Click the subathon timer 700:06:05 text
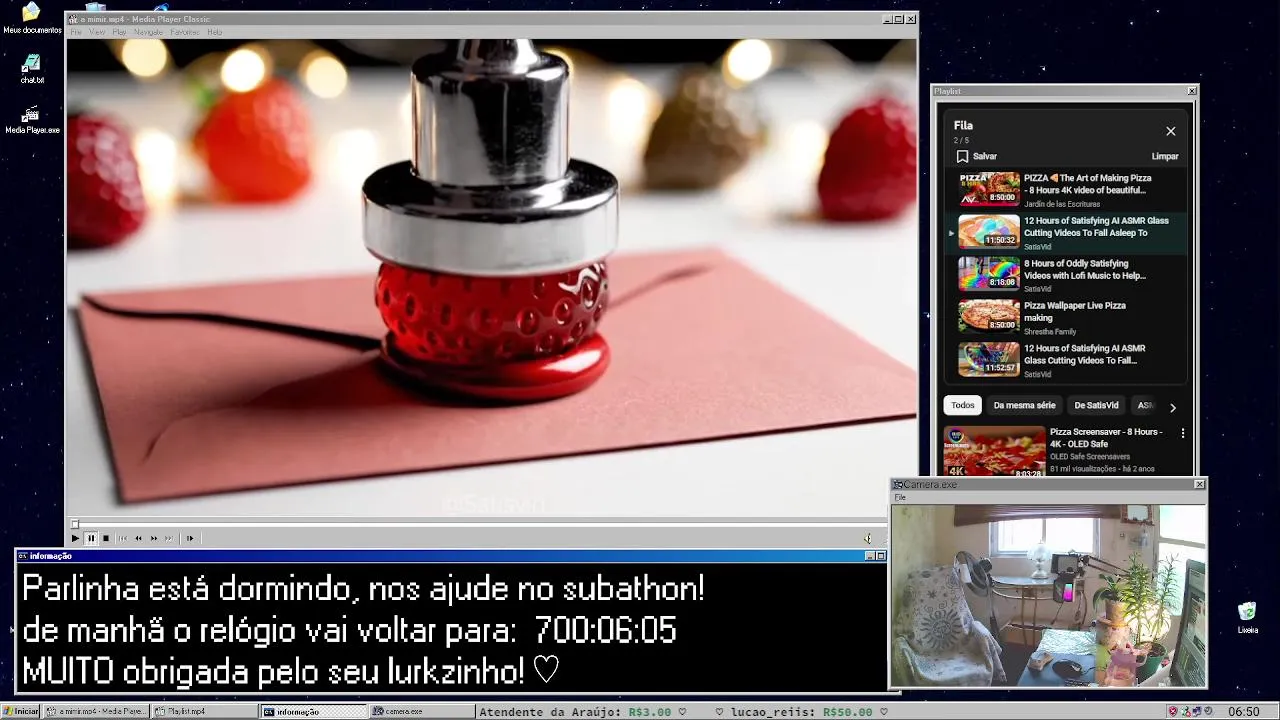The width and height of the screenshot is (1280, 720). tap(605, 631)
